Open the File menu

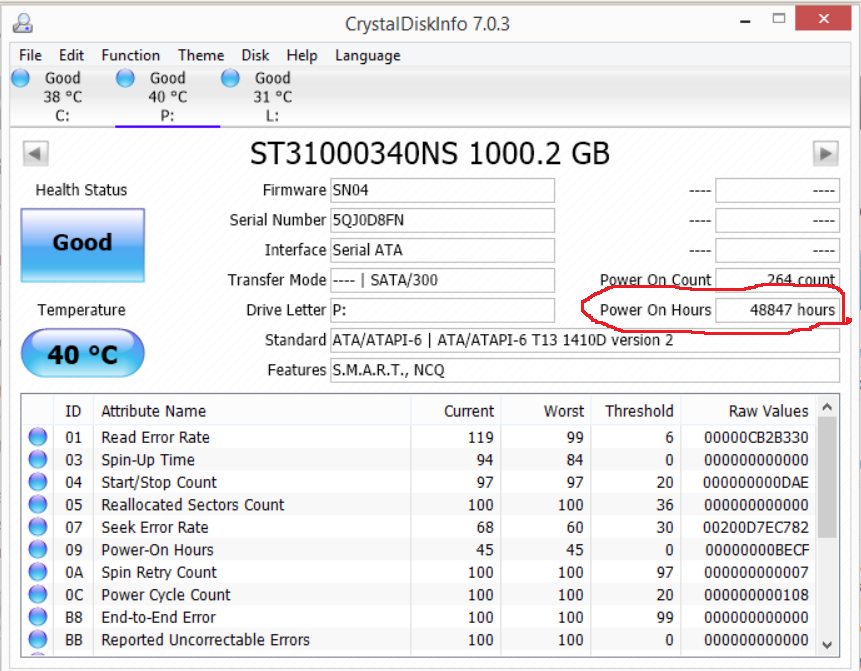pyautogui.click(x=30, y=55)
